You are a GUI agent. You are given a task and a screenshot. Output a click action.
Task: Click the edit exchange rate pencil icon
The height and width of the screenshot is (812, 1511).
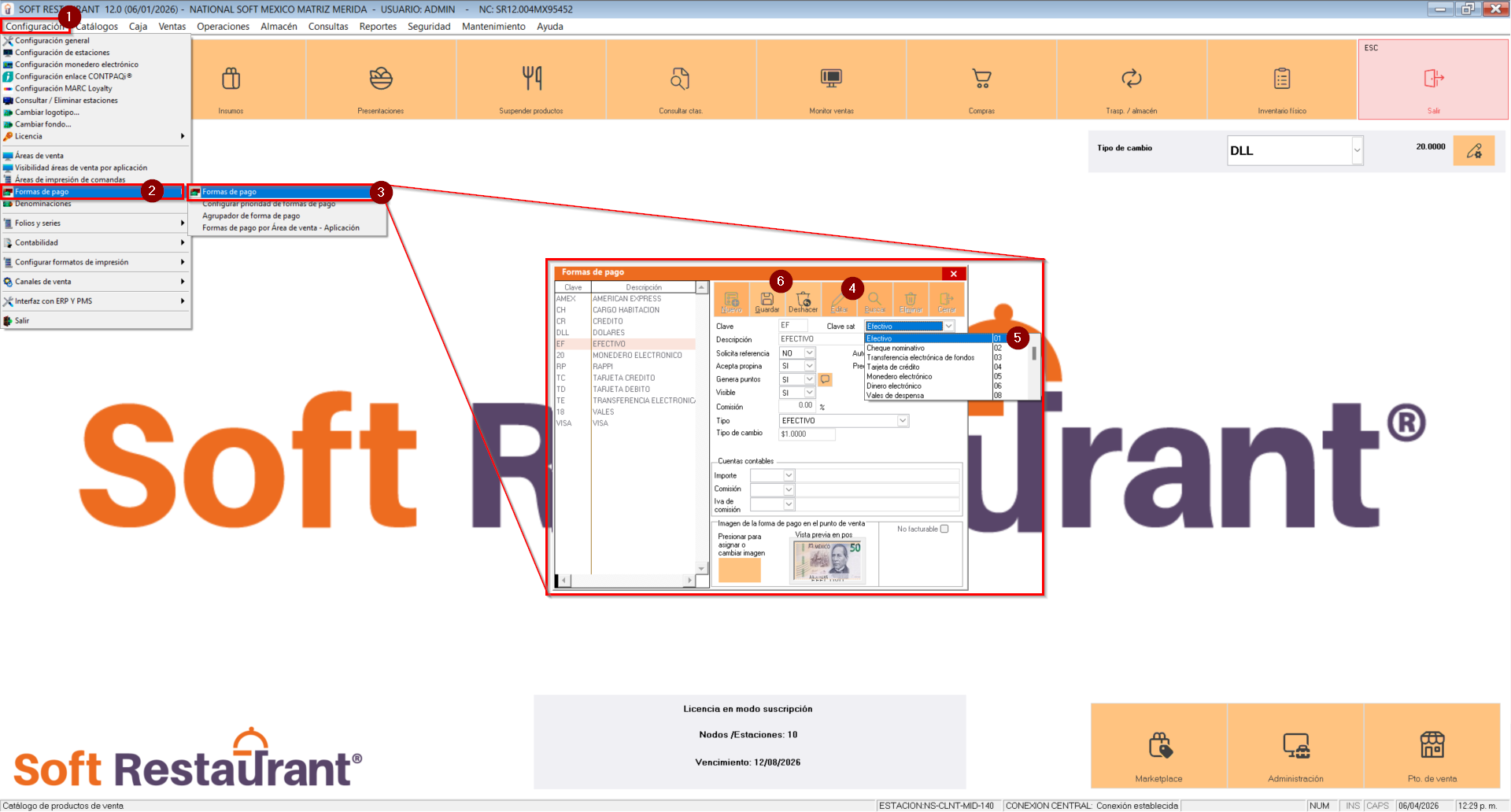coord(1474,150)
